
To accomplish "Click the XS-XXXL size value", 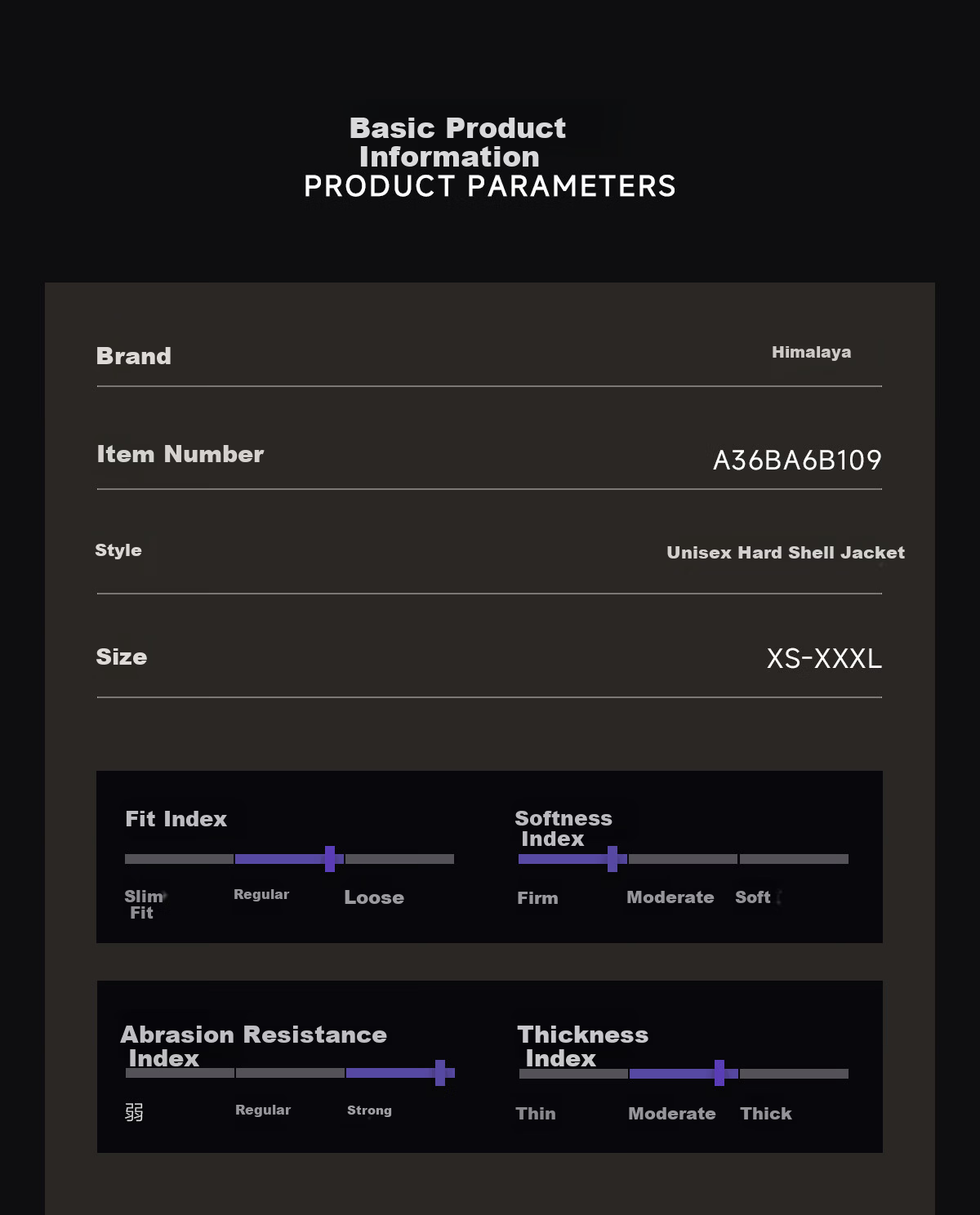I will 824,659.
